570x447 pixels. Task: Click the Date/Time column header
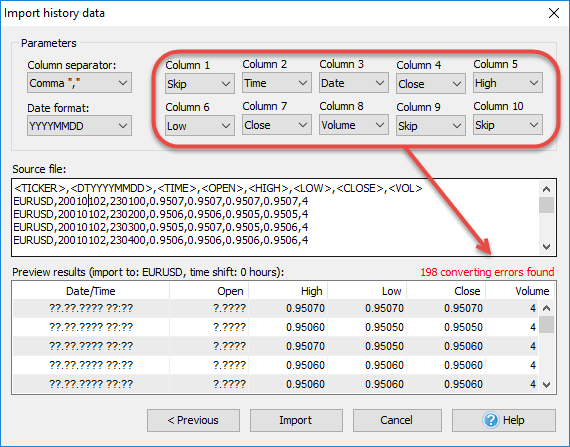point(91,291)
